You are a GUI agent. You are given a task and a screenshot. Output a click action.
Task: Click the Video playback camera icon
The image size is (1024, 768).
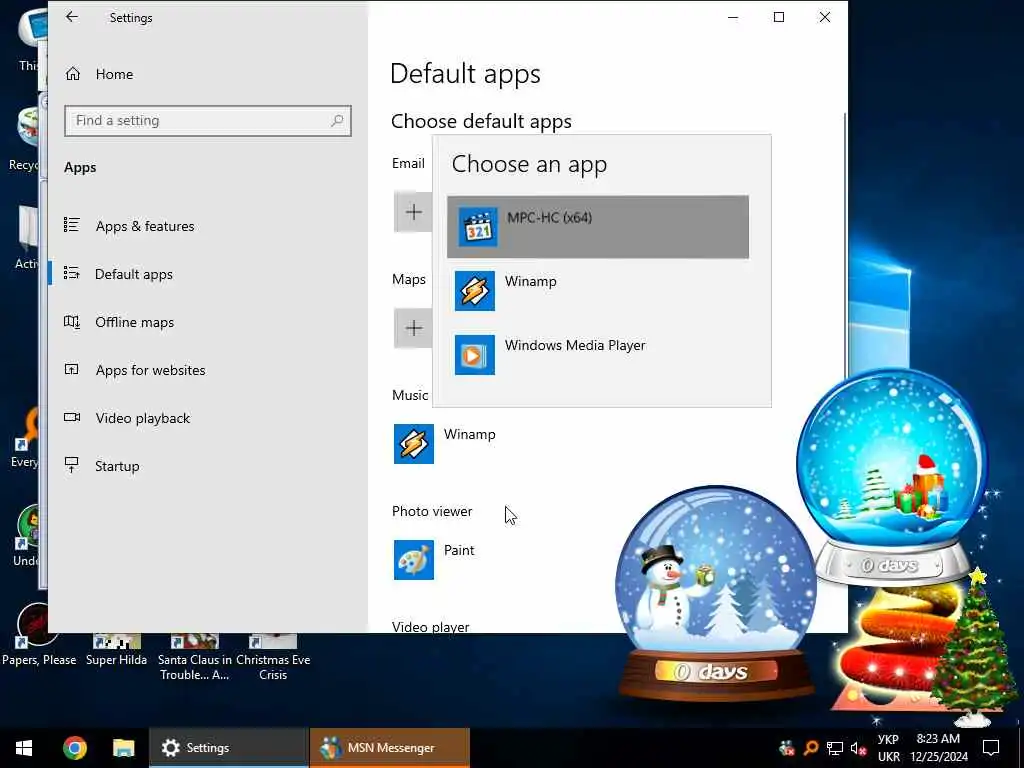[72, 417]
